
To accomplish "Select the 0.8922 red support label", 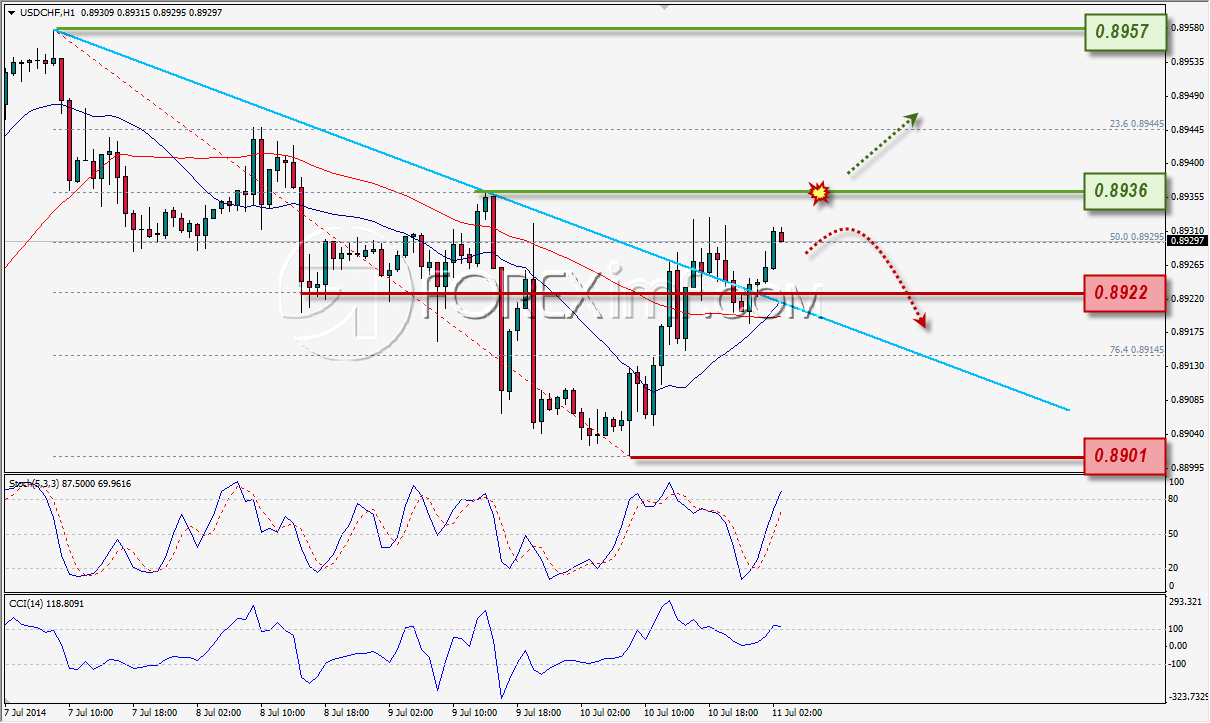I will pyautogui.click(x=1124, y=295).
